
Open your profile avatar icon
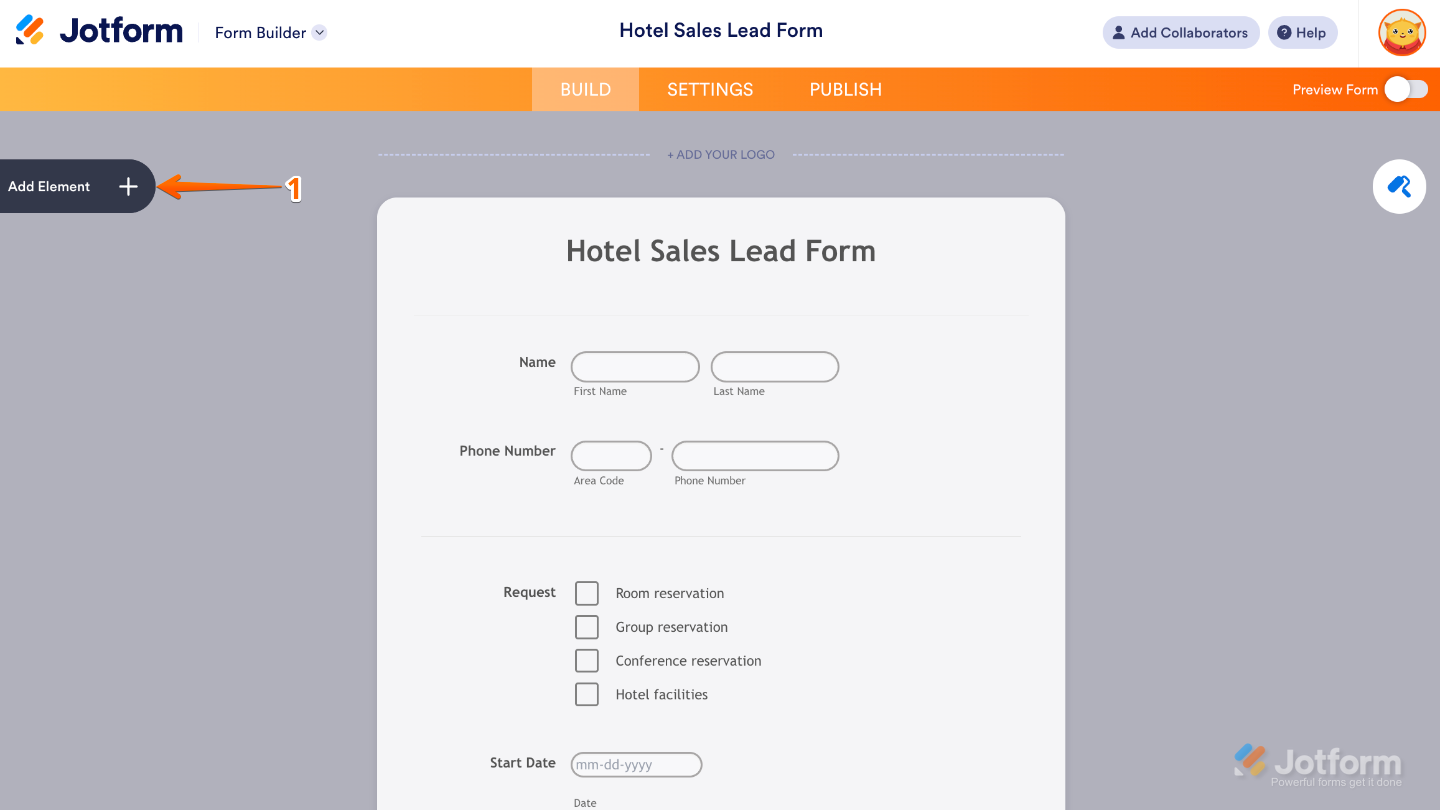(x=1401, y=32)
